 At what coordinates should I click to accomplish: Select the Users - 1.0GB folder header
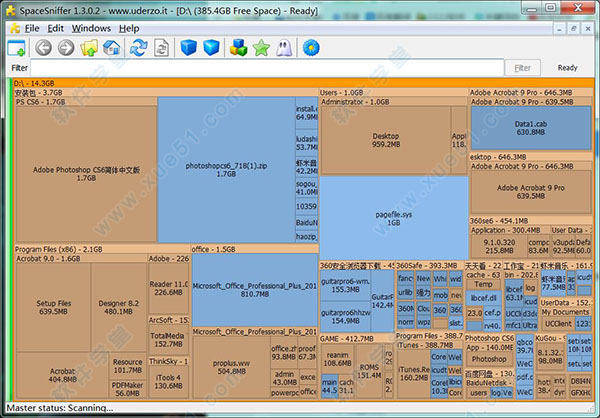393,93
